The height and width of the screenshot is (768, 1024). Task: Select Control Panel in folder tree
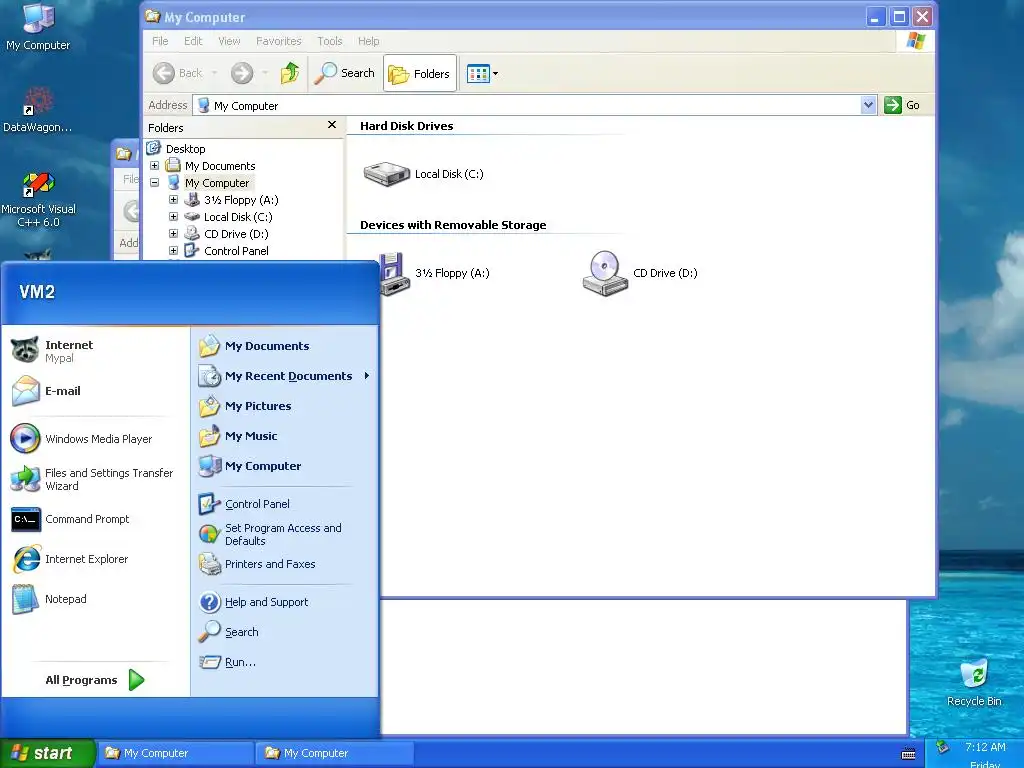point(236,251)
